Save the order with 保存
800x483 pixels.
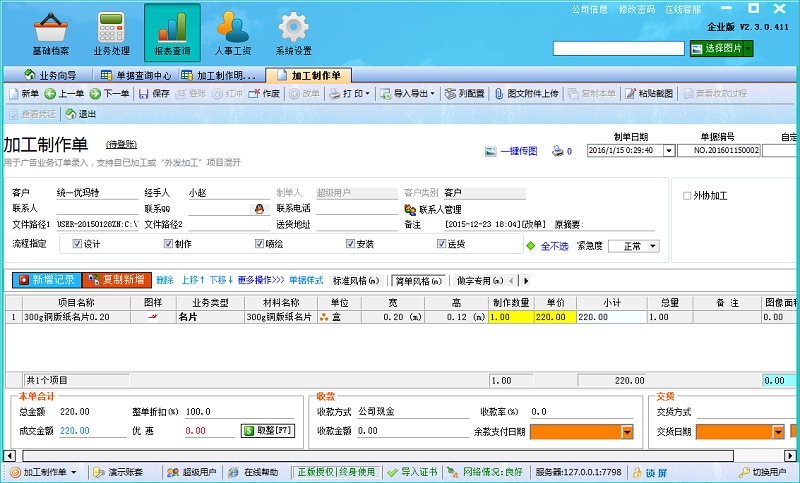[x=154, y=94]
